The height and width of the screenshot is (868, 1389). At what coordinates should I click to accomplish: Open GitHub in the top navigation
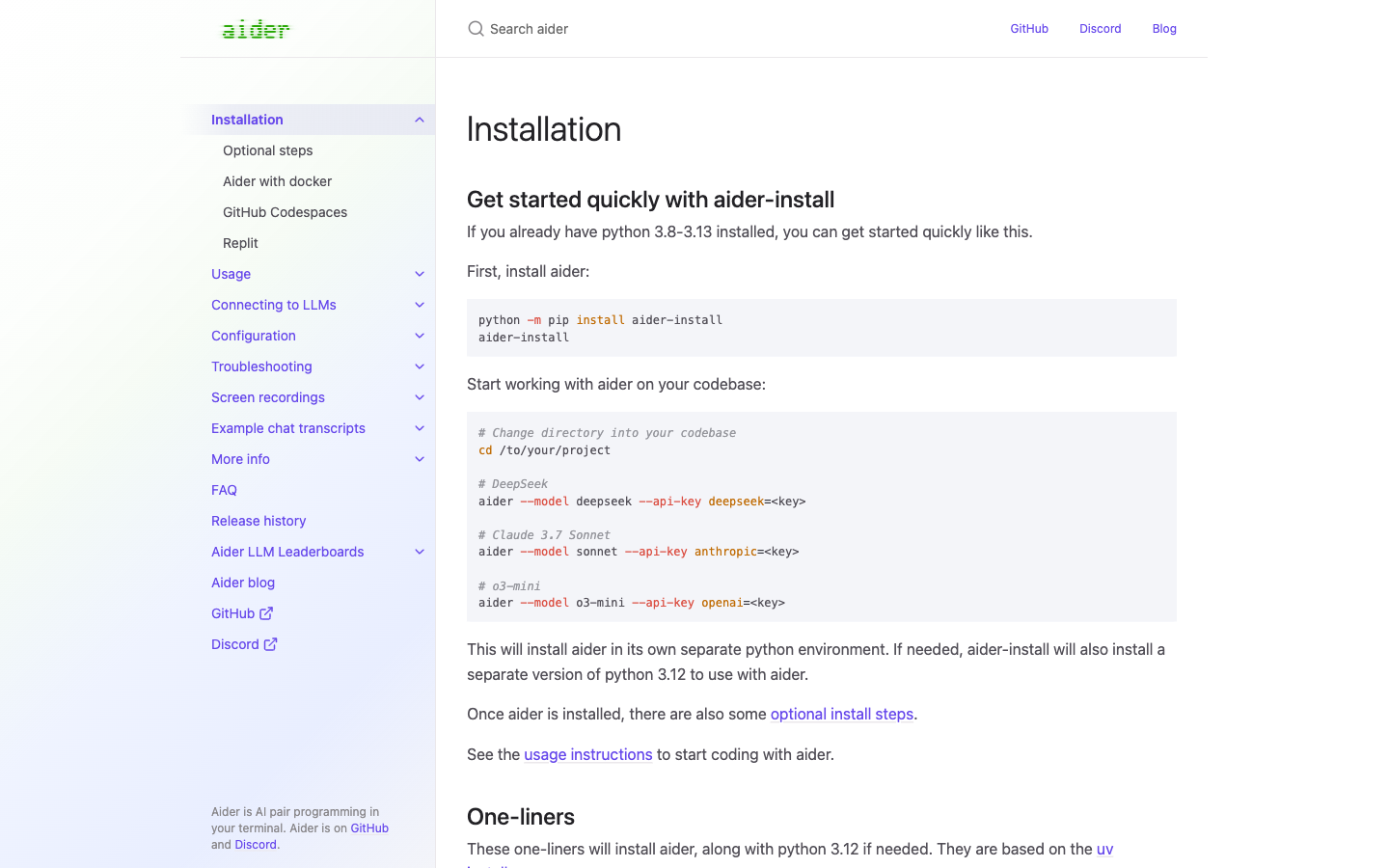coord(1029,29)
